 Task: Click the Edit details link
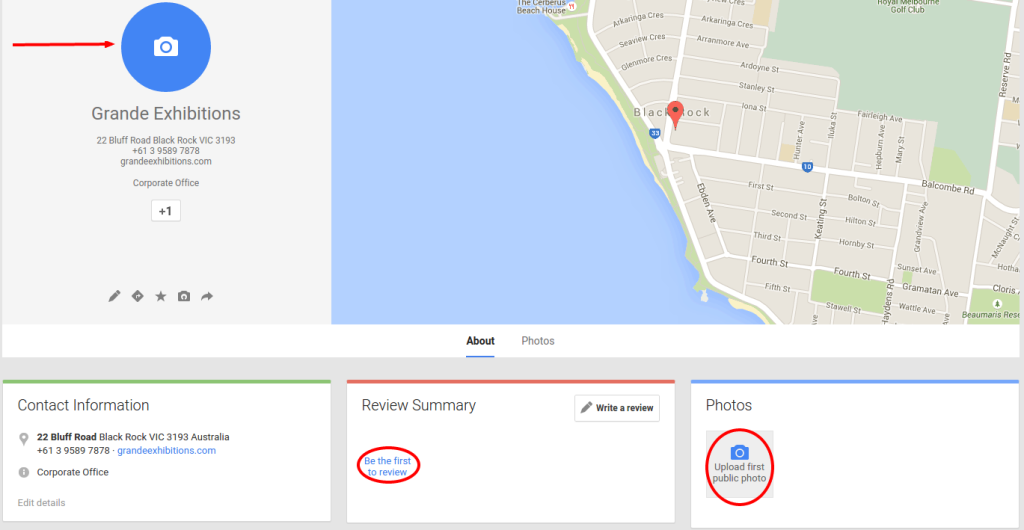(x=41, y=502)
